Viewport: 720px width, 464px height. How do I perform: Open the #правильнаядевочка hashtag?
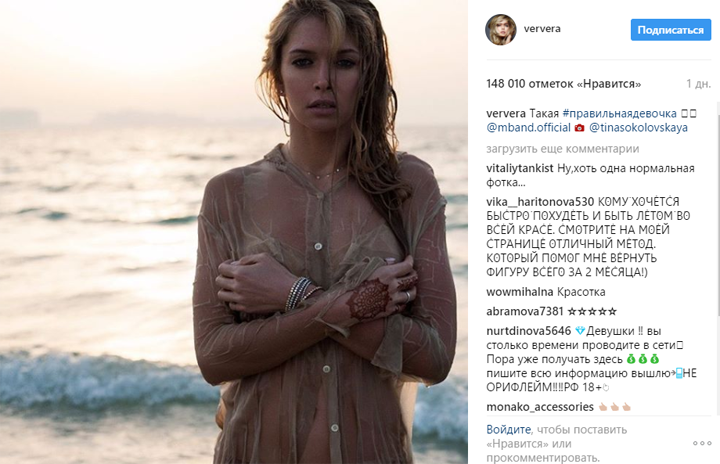pyautogui.click(x=619, y=113)
